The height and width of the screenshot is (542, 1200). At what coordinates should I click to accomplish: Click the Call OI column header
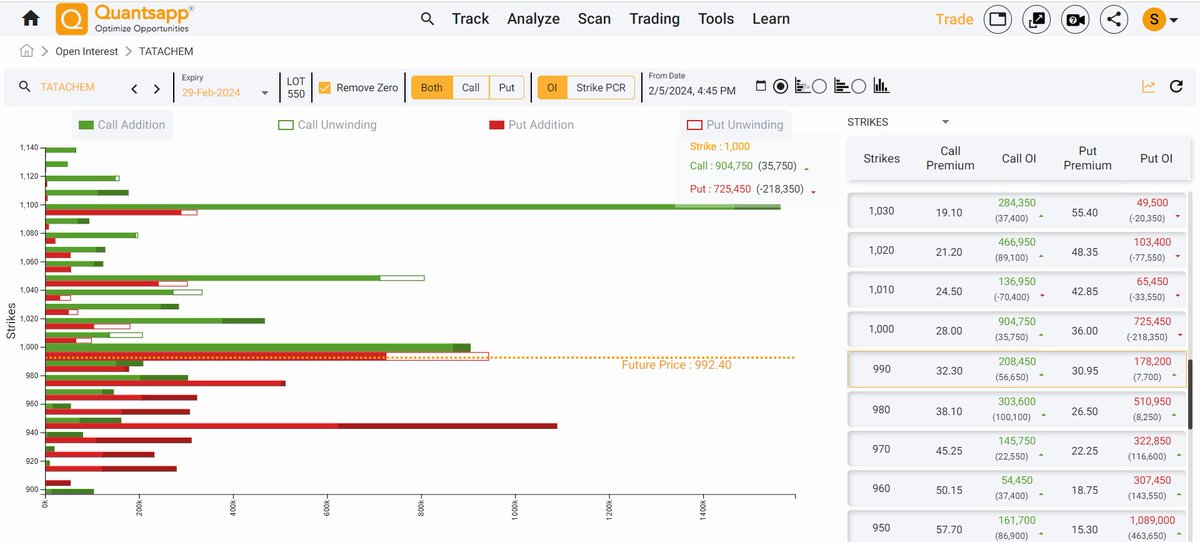(x=1019, y=158)
